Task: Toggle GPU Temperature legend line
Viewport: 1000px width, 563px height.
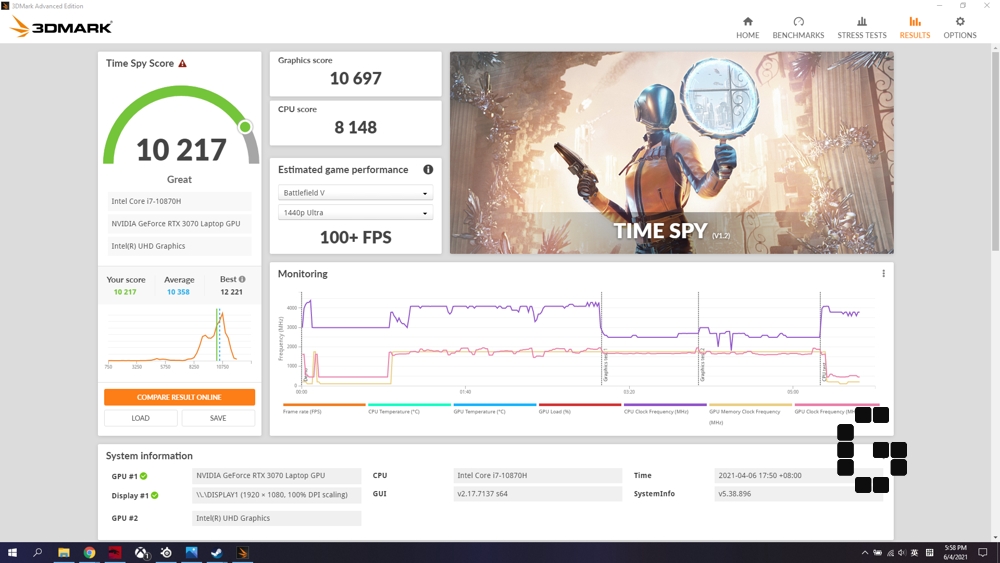Action: click(x=495, y=408)
